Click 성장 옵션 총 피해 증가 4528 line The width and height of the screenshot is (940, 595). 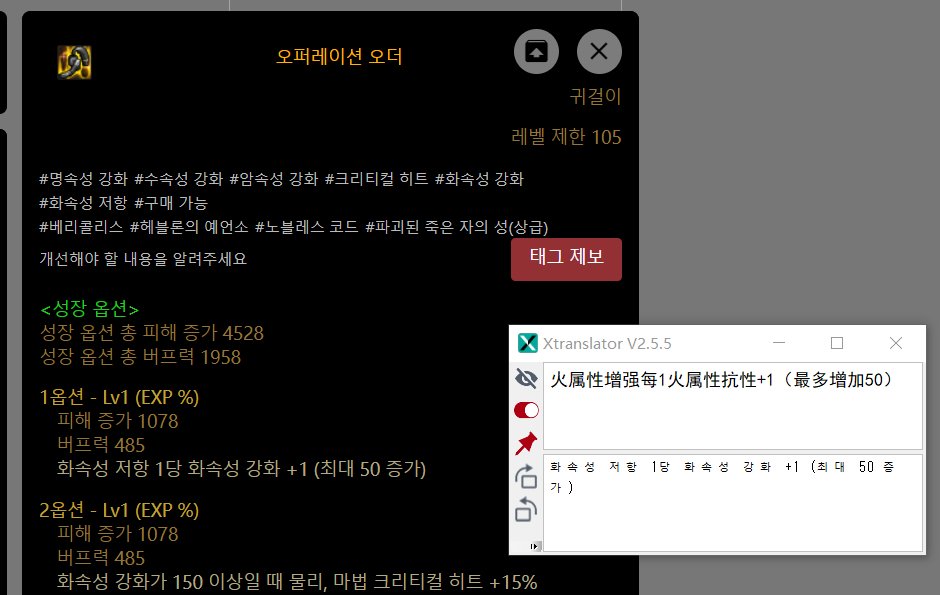tap(152, 333)
